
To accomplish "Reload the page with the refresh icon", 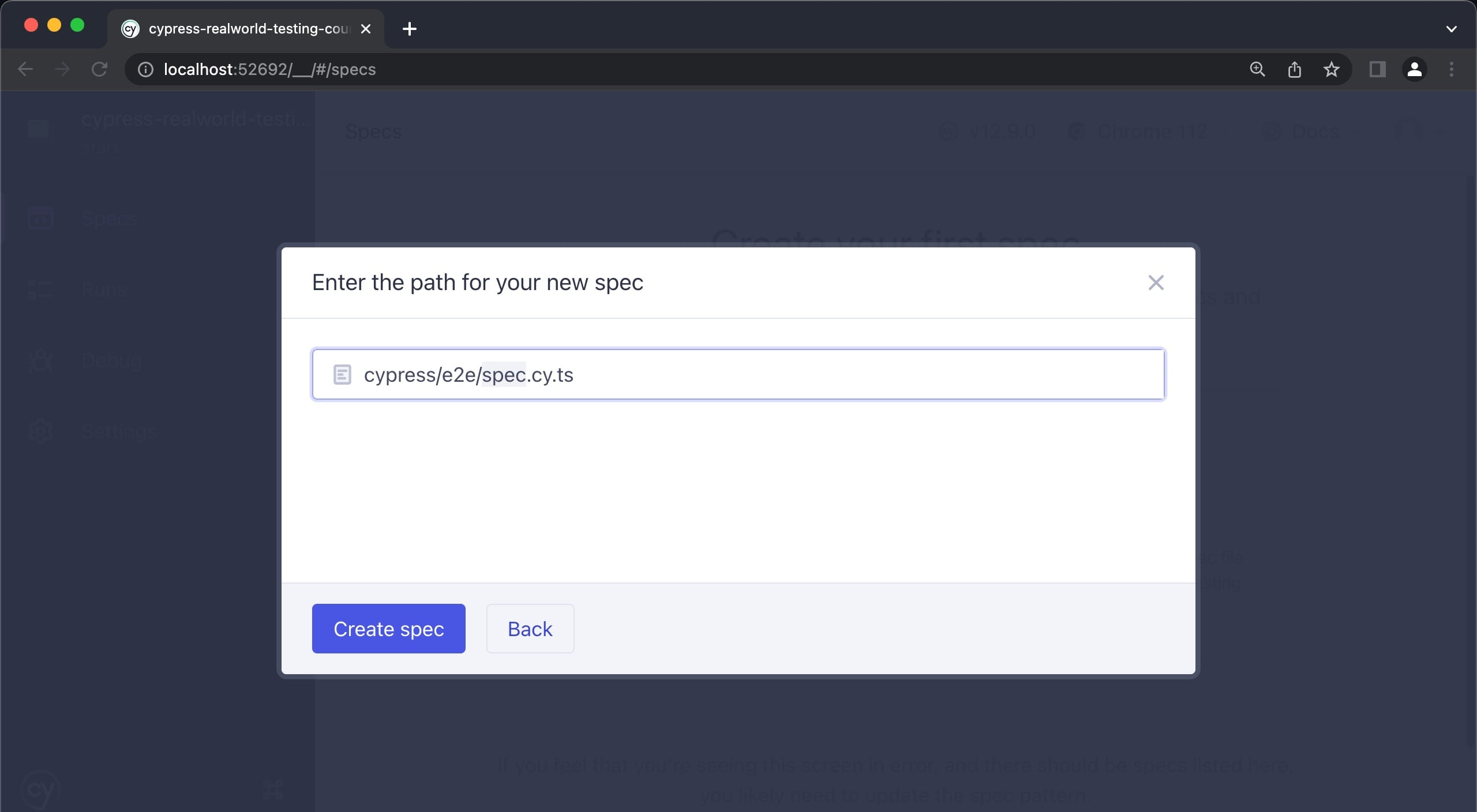I will point(99,69).
